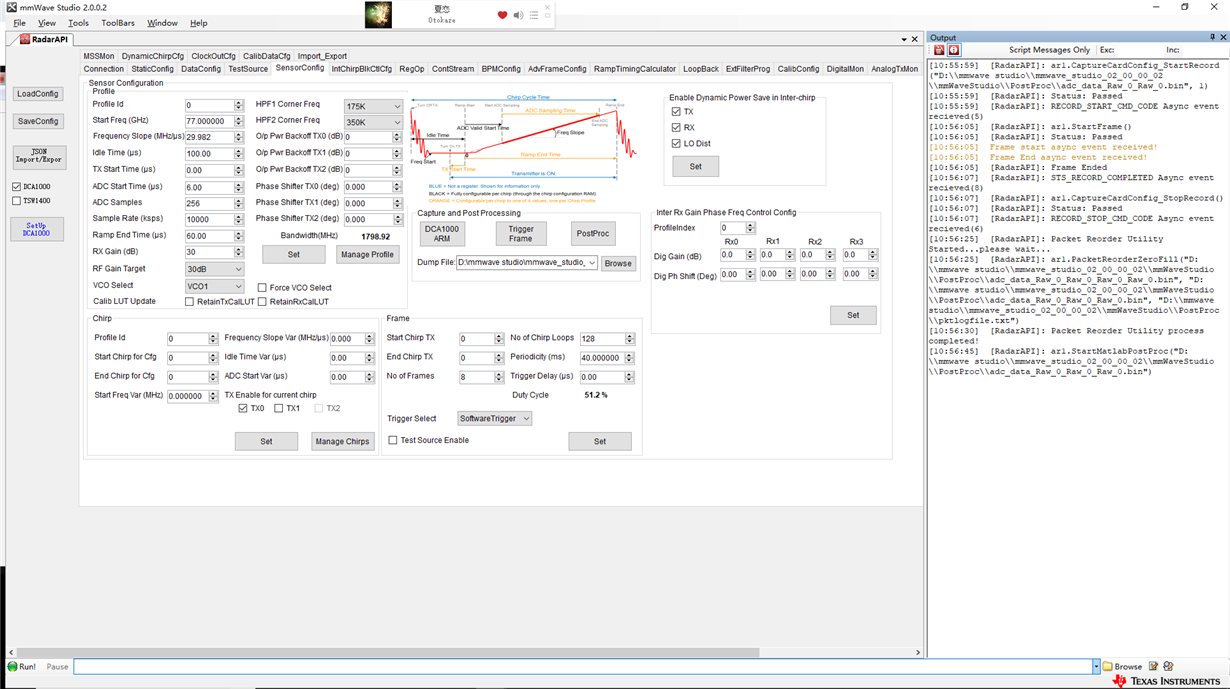
Task: Open the Tools menu
Action: 78,23
